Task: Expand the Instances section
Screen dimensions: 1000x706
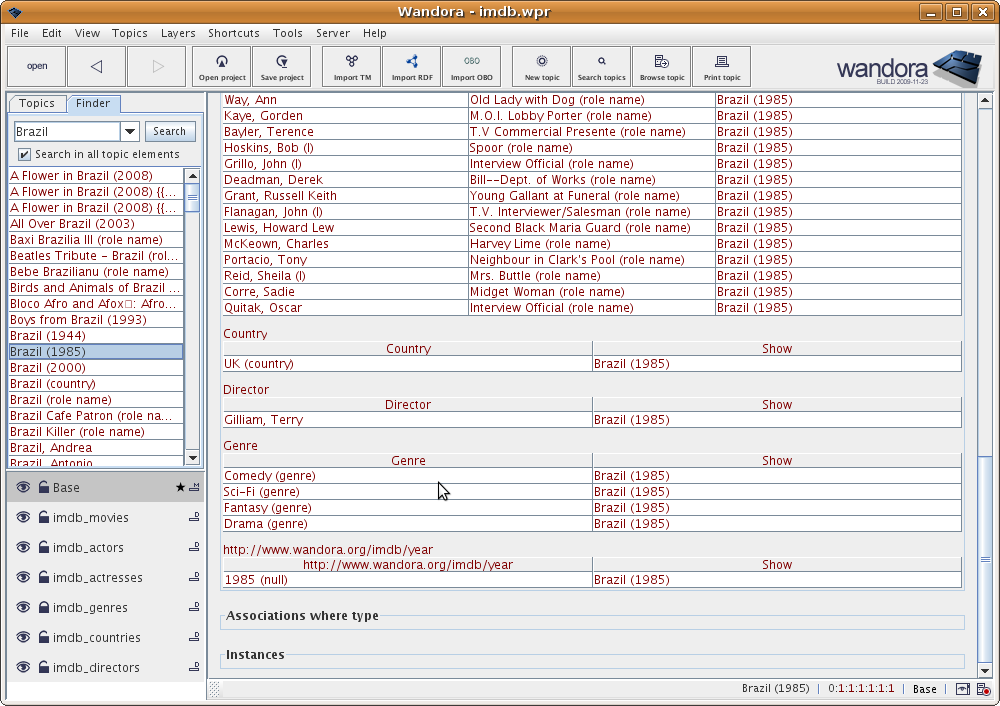Action: tap(255, 655)
